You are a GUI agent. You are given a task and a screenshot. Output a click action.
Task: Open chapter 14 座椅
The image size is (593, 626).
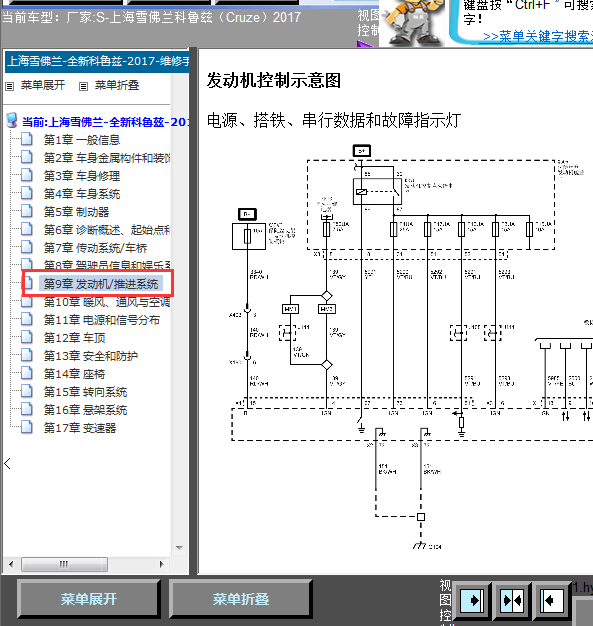[x=74, y=374]
